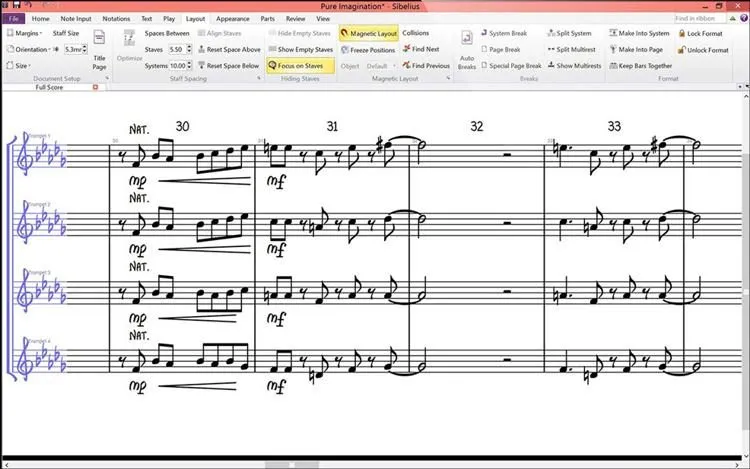Open the Orientation dropdown
The height and width of the screenshot is (469, 750).
(28, 49)
